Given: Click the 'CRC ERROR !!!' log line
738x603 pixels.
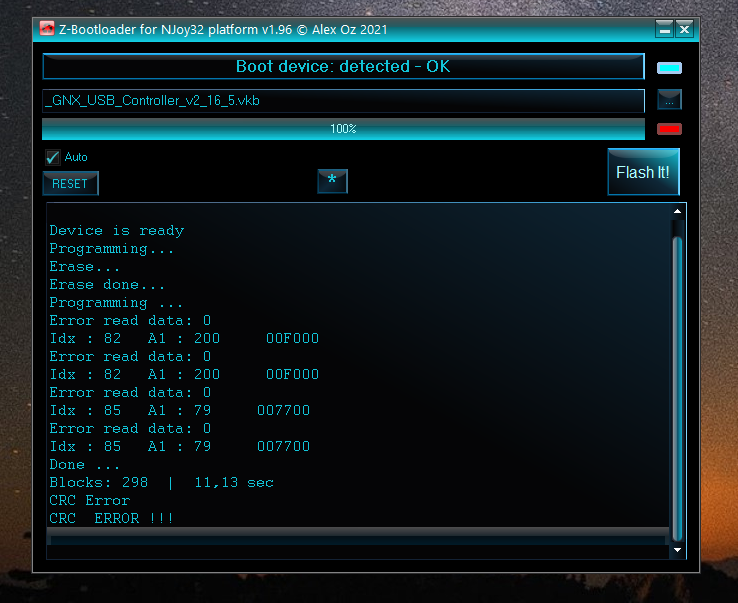Looking at the screenshot, I should click(x=112, y=518).
